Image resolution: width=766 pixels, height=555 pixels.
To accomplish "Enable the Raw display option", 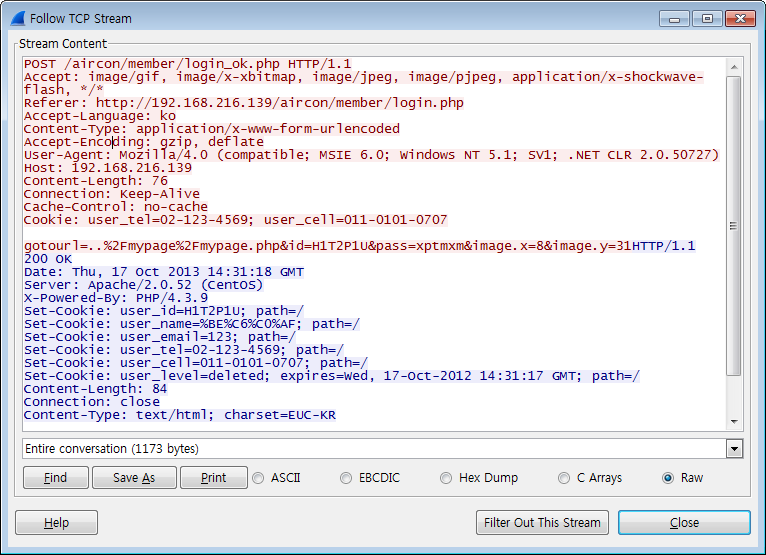I will pyautogui.click(x=668, y=478).
